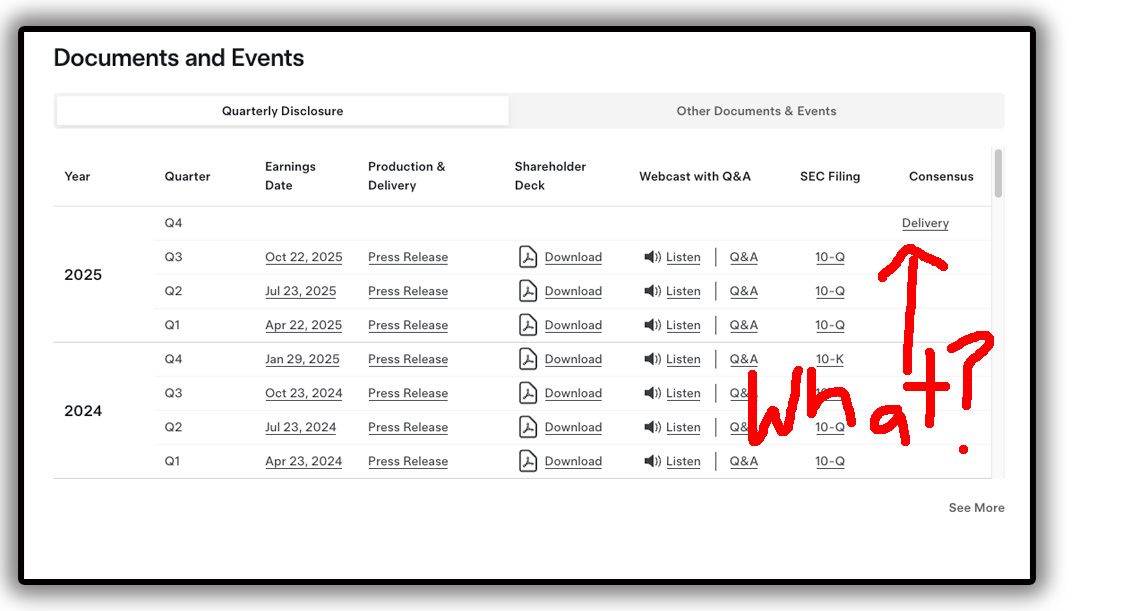The height and width of the screenshot is (611, 1123).
Task: Open the Q3 2025 10-Q filing
Action: pos(829,257)
